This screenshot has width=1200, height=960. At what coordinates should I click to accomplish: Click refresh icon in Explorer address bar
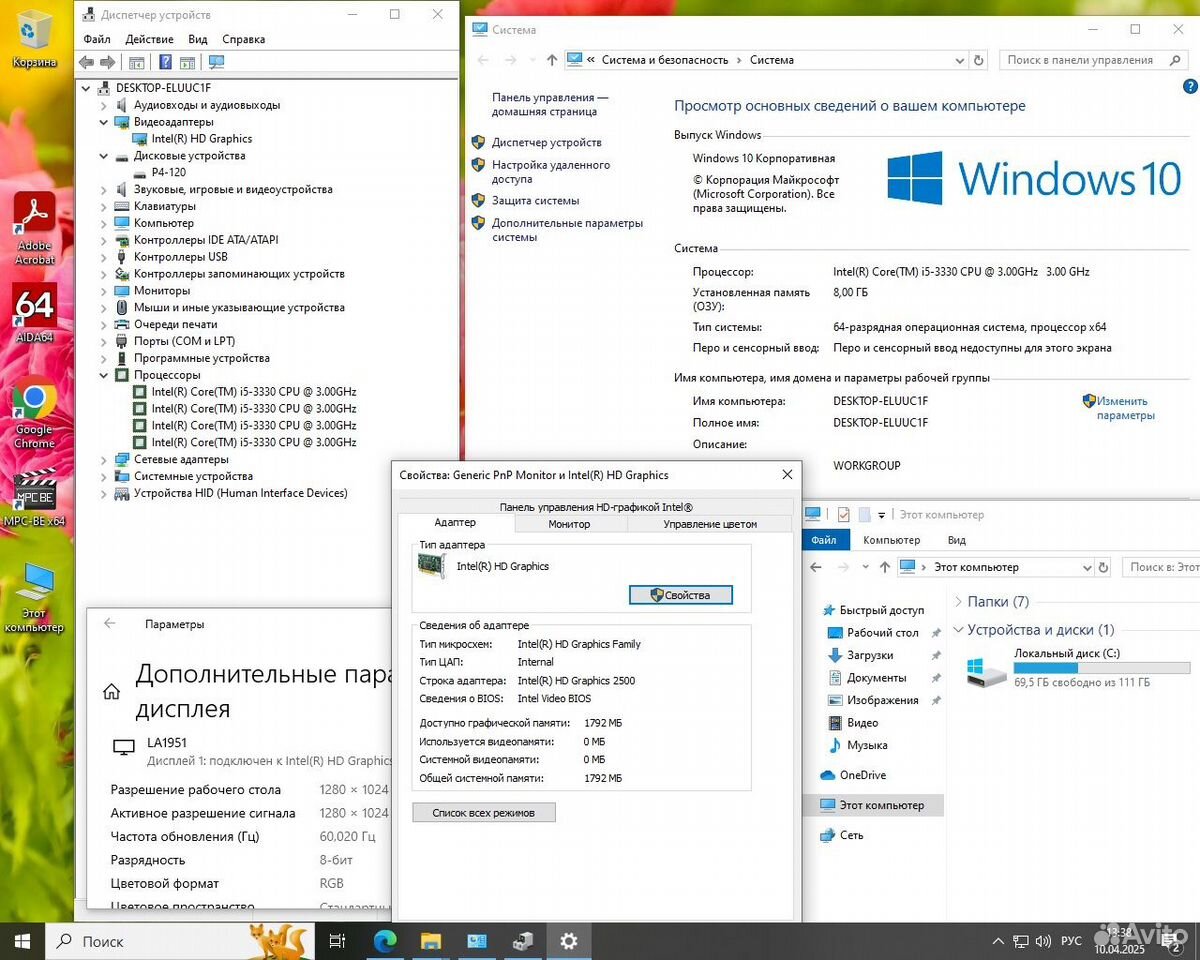(x=1104, y=567)
